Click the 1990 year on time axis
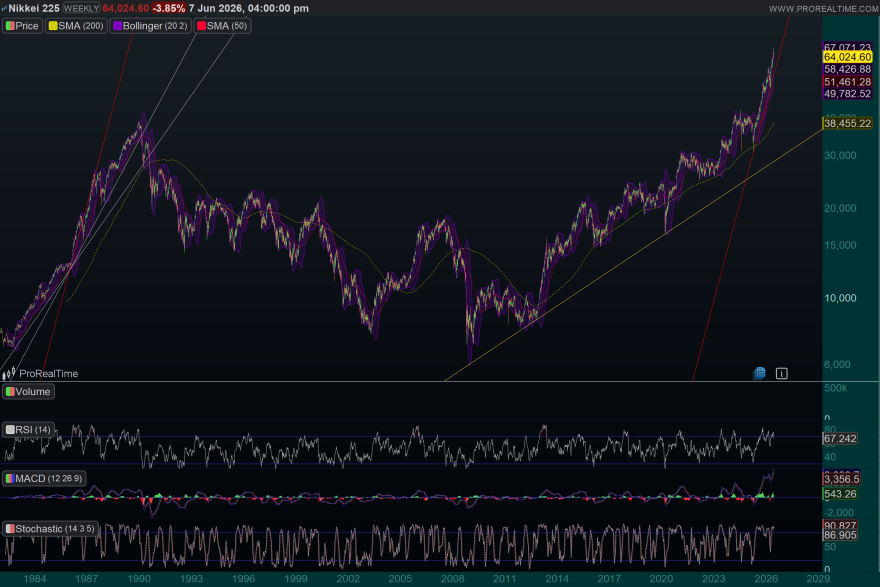 pos(139,579)
